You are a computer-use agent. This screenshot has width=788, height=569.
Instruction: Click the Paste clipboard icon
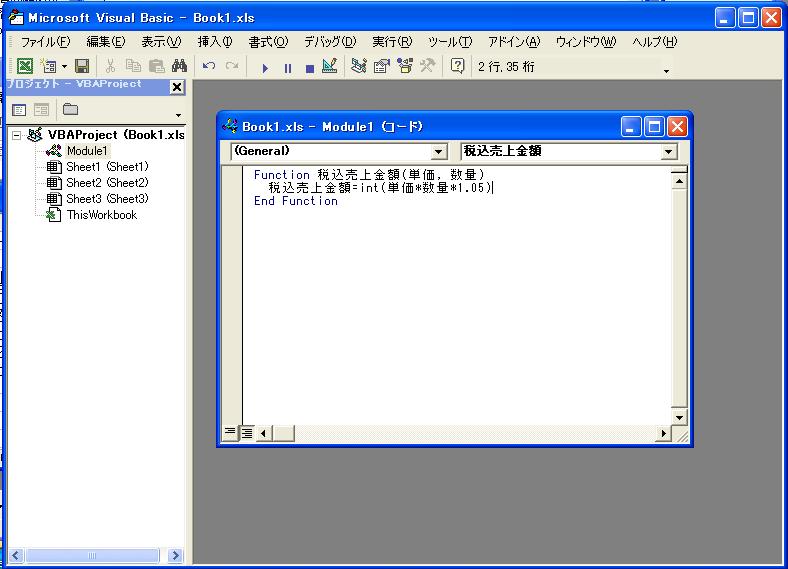157,66
